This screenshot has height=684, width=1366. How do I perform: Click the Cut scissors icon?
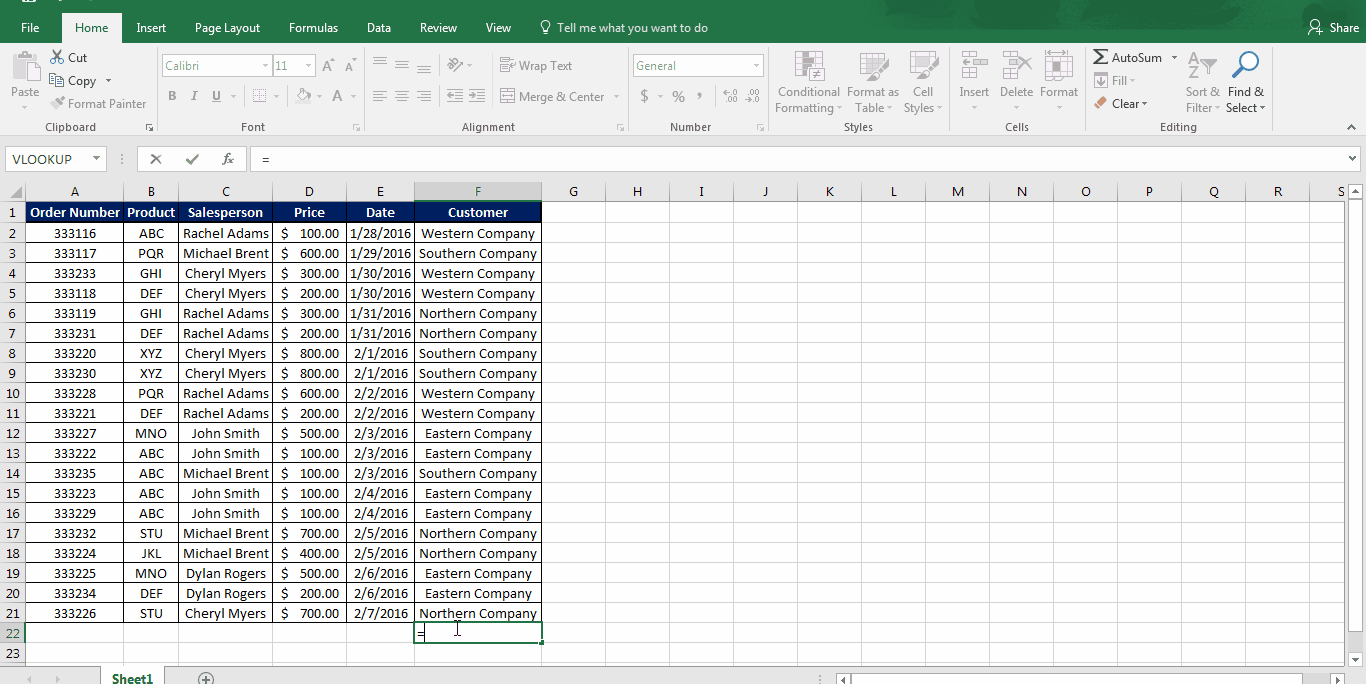pos(57,58)
